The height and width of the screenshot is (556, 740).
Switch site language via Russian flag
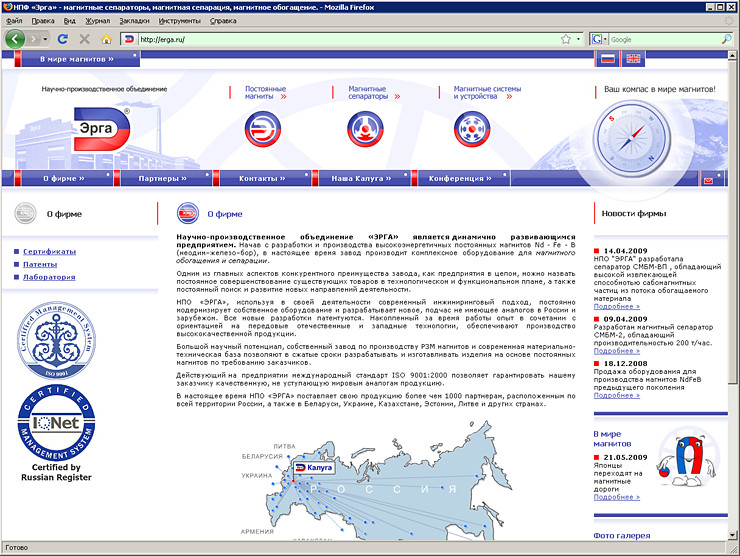pyautogui.click(x=606, y=59)
